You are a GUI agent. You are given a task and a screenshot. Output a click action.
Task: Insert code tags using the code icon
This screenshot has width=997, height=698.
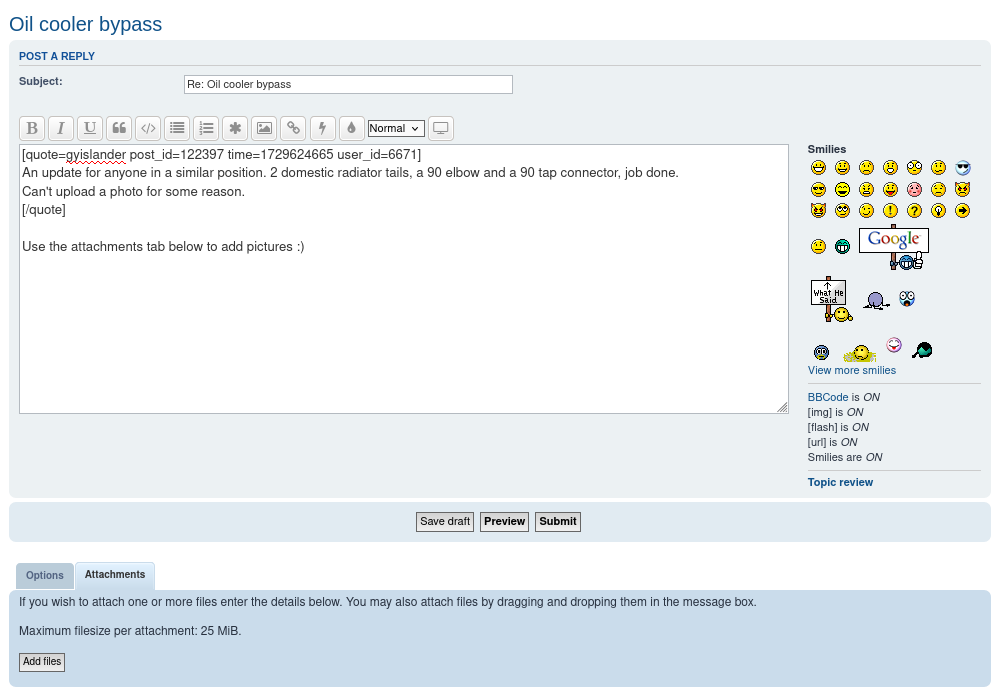[x=148, y=128]
